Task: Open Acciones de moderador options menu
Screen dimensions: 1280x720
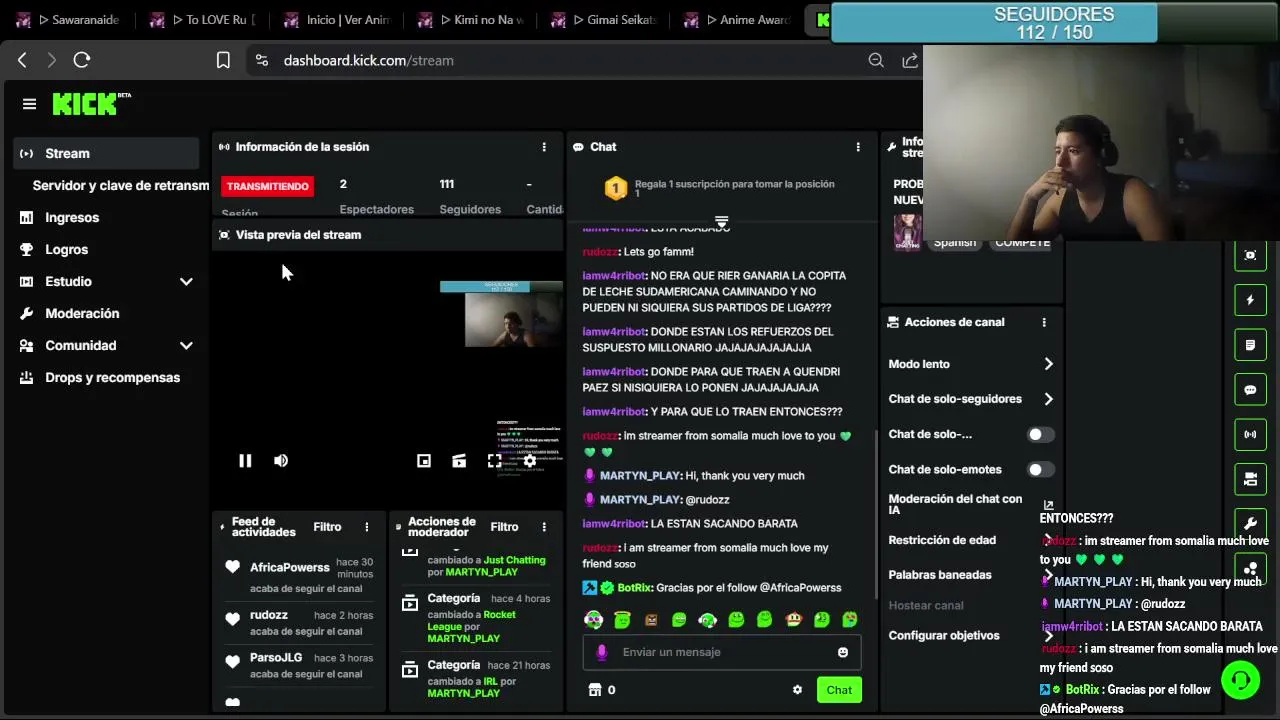Action: (x=544, y=527)
